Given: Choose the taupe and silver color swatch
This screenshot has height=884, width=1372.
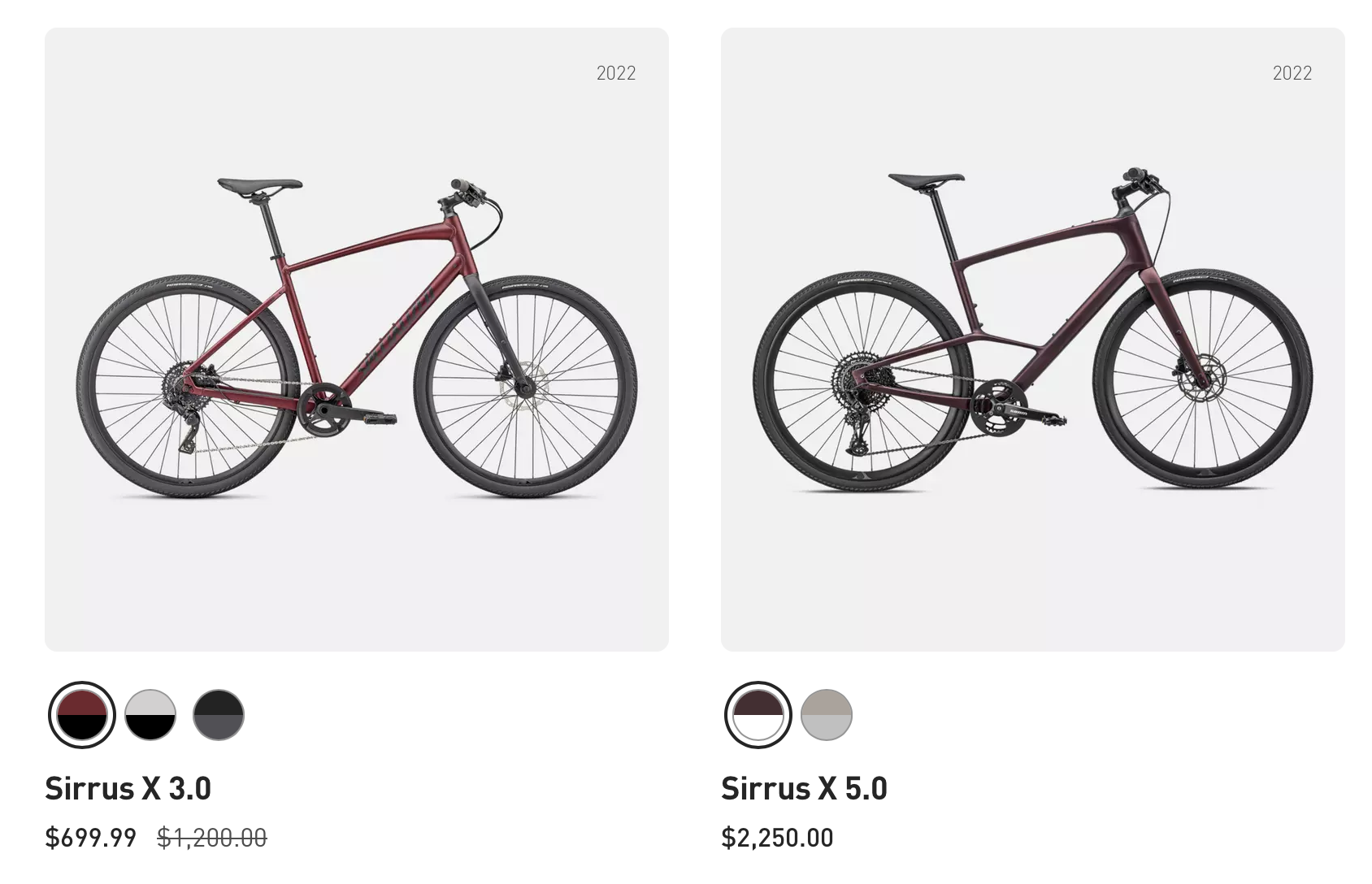Looking at the screenshot, I should tap(827, 715).
